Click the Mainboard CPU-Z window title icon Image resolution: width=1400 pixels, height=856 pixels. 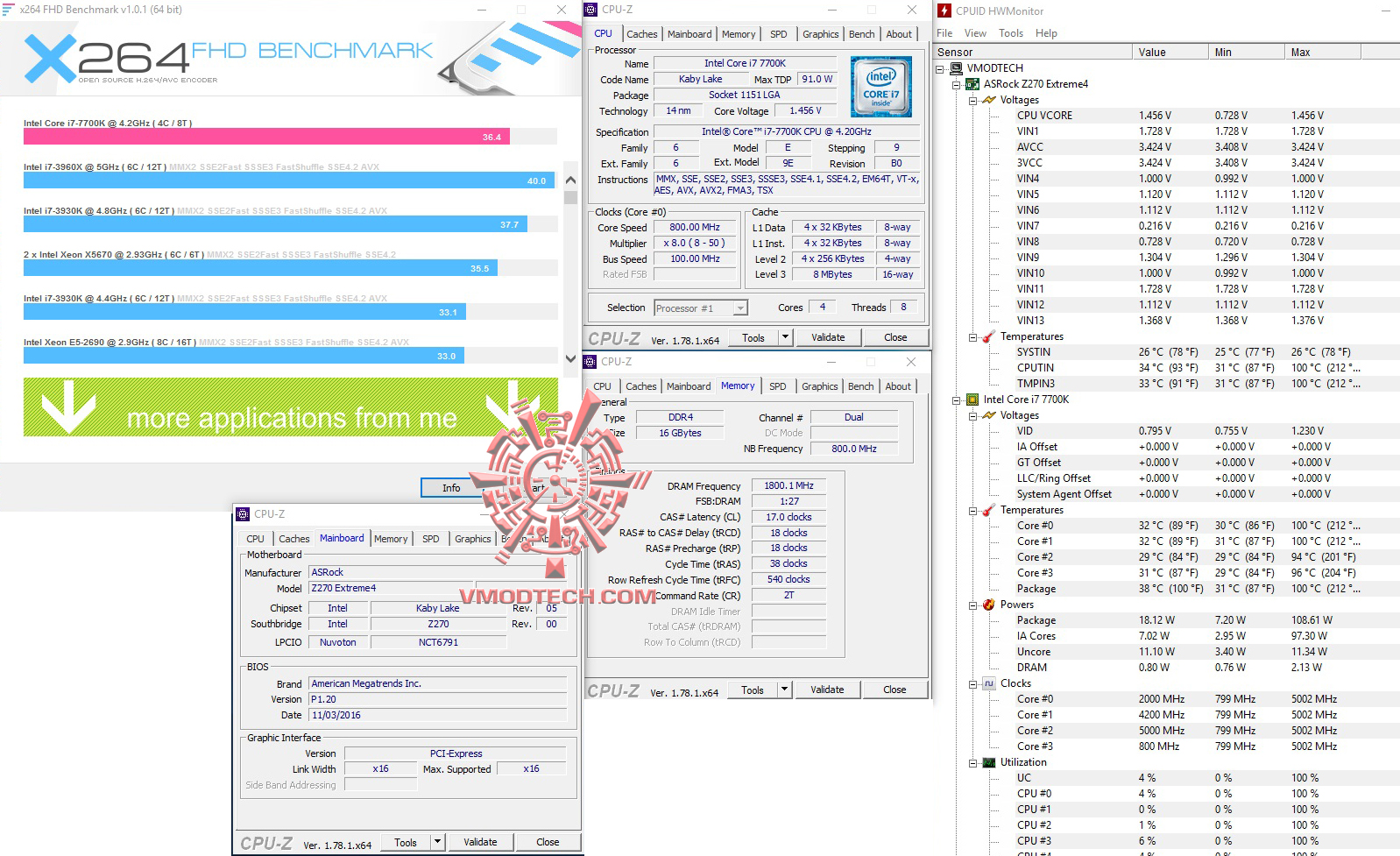(244, 514)
